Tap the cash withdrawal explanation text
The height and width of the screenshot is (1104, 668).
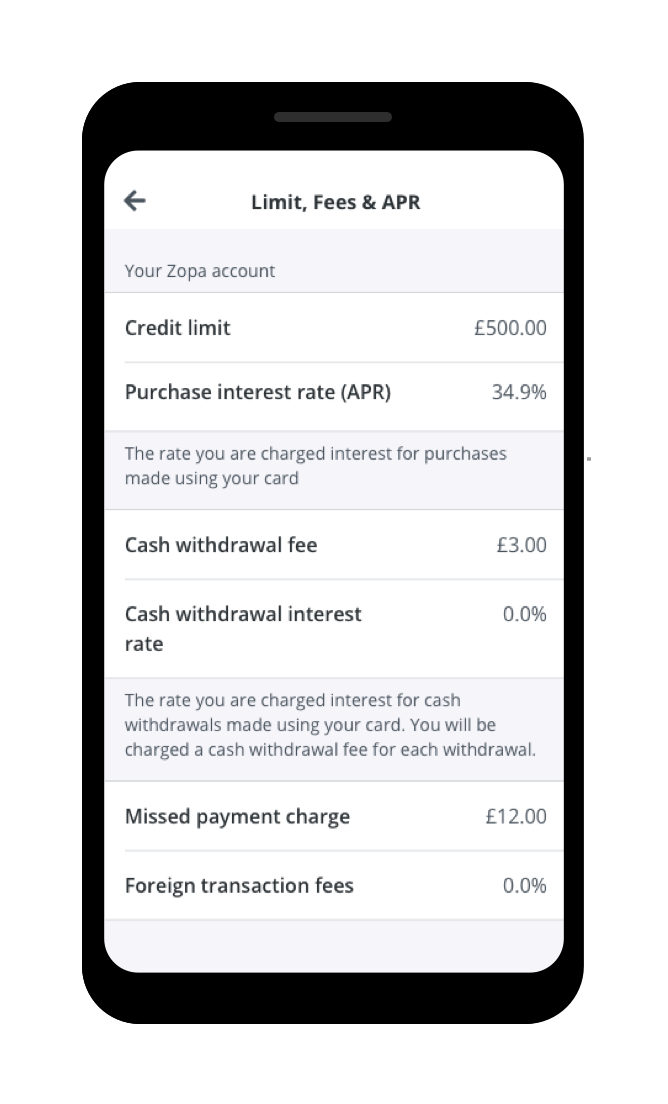332,724
